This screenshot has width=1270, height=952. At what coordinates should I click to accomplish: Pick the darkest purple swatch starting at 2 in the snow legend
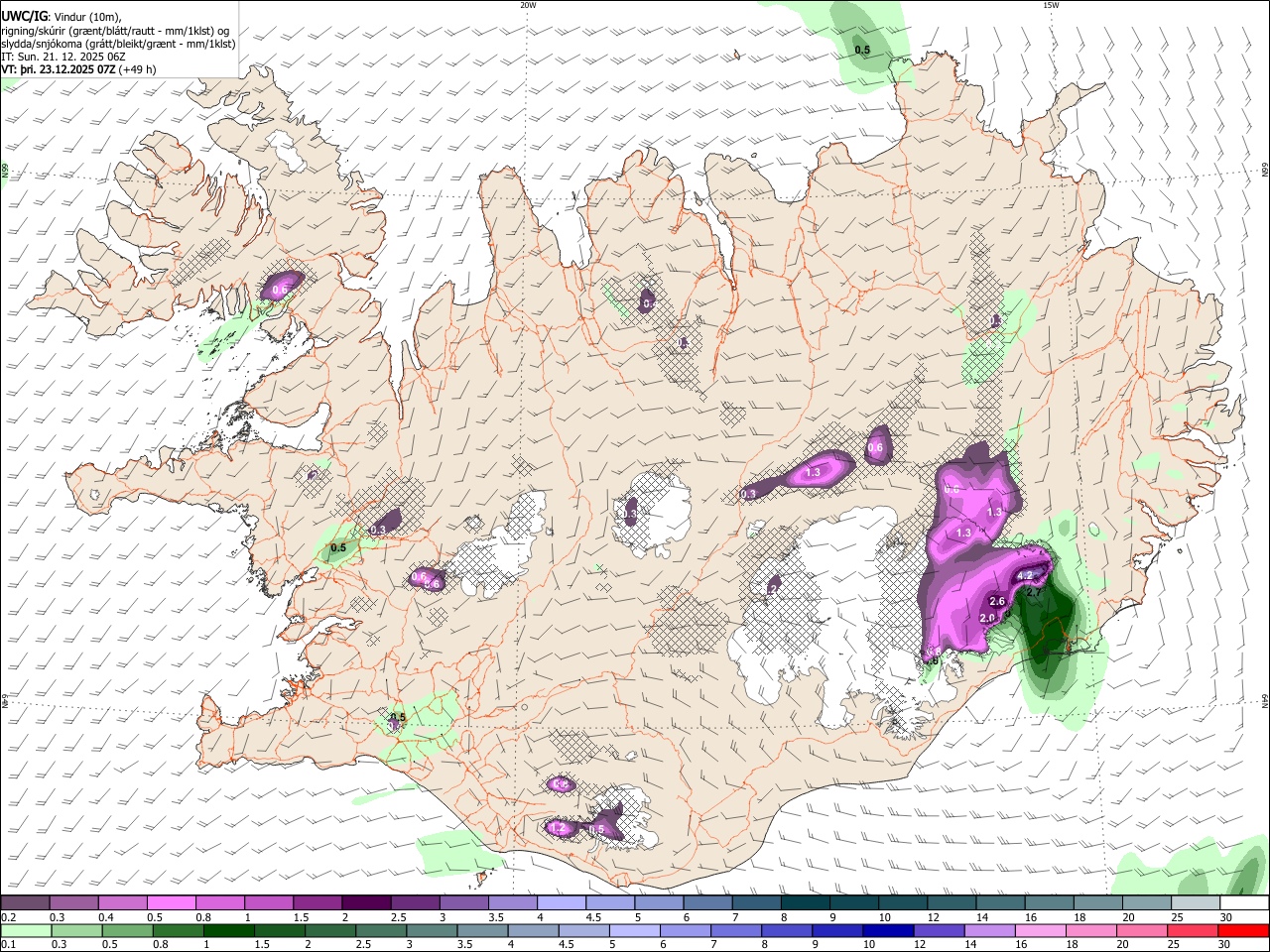(367, 902)
